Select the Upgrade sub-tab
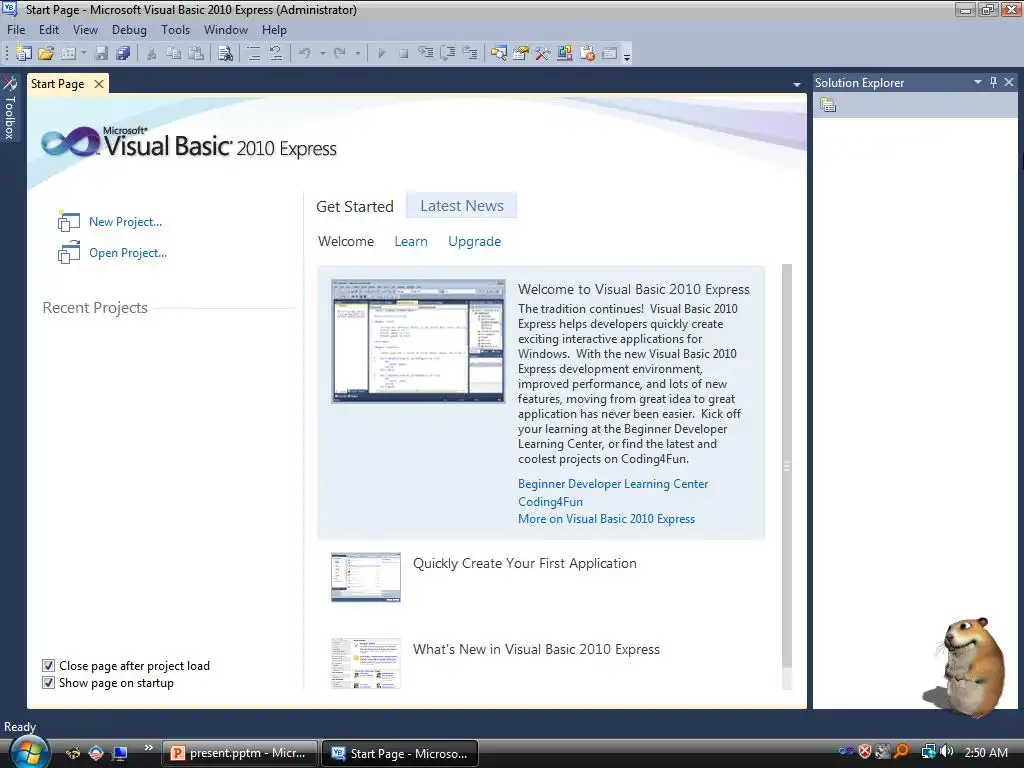The width and height of the screenshot is (1024, 768). pos(475,242)
